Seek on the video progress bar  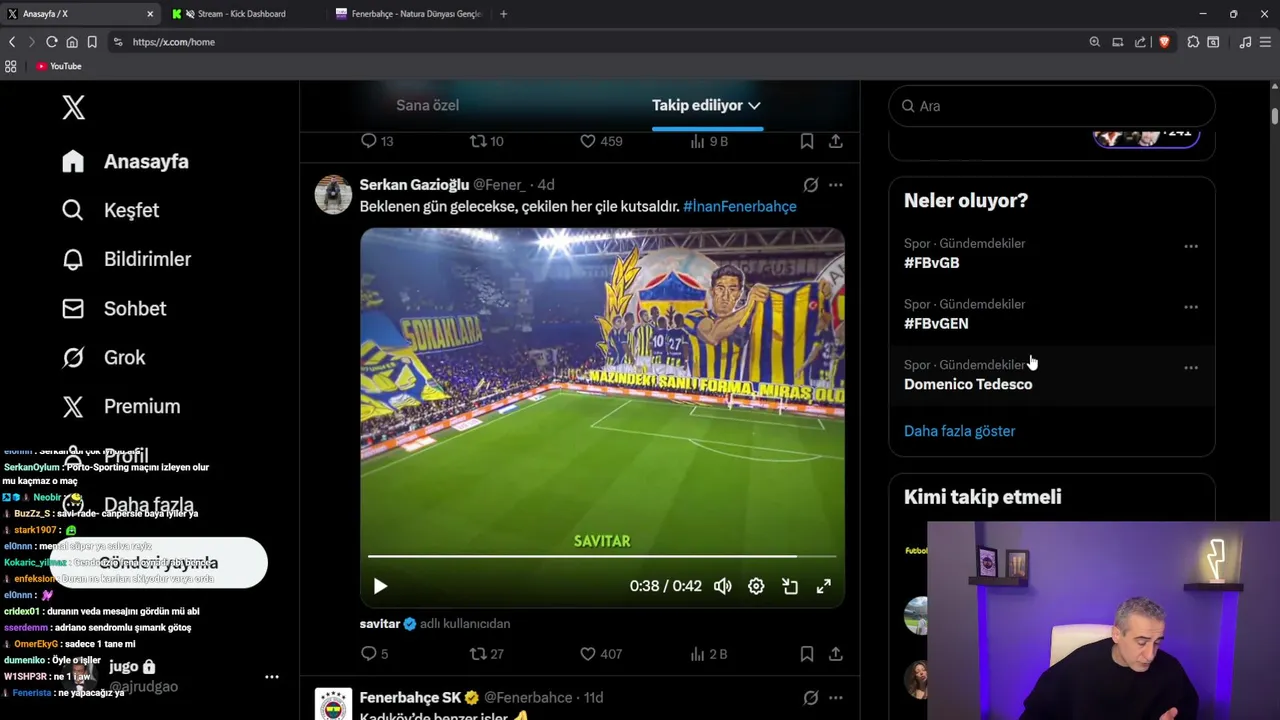point(602,556)
